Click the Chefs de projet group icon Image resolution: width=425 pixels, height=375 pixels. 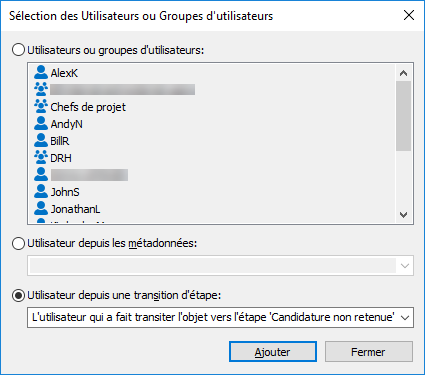41,106
